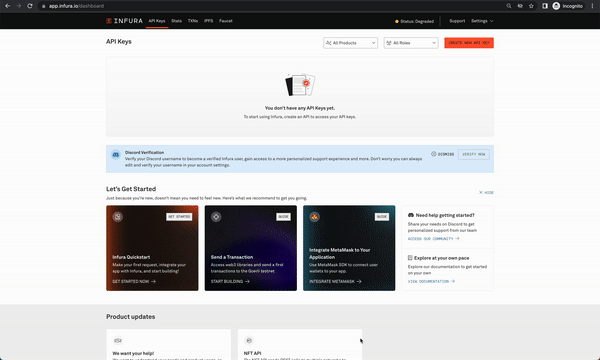Click Verify Now button

(x=474, y=154)
